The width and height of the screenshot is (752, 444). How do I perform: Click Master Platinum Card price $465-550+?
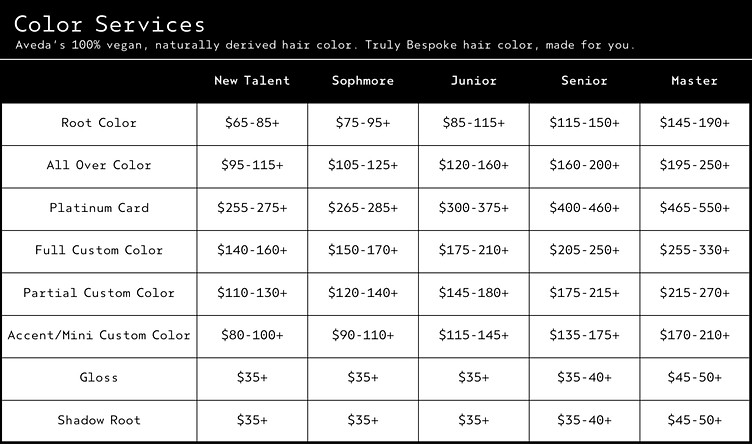click(x=695, y=208)
